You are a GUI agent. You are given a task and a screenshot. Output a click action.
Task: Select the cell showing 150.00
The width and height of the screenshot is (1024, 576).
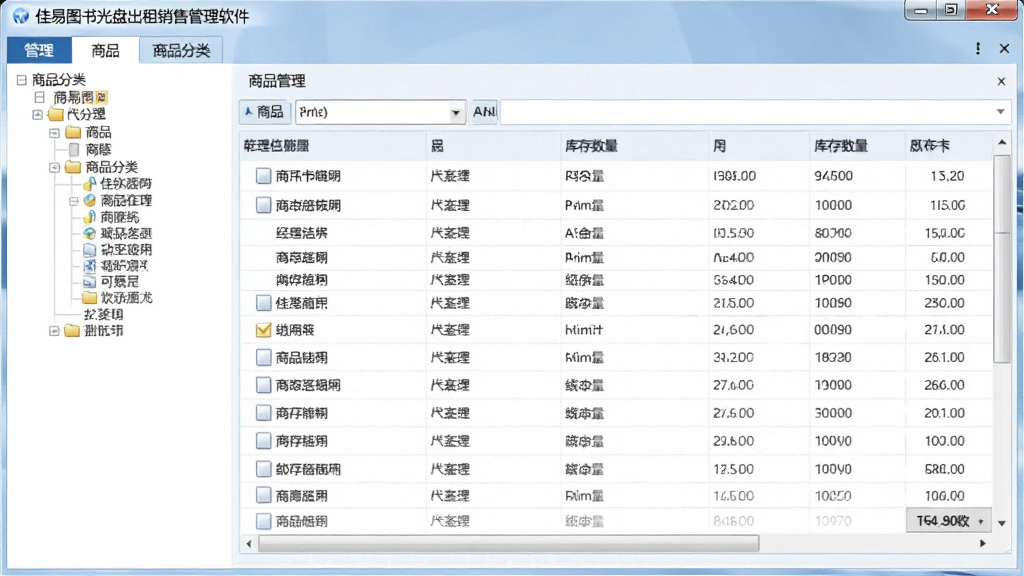click(x=948, y=280)
